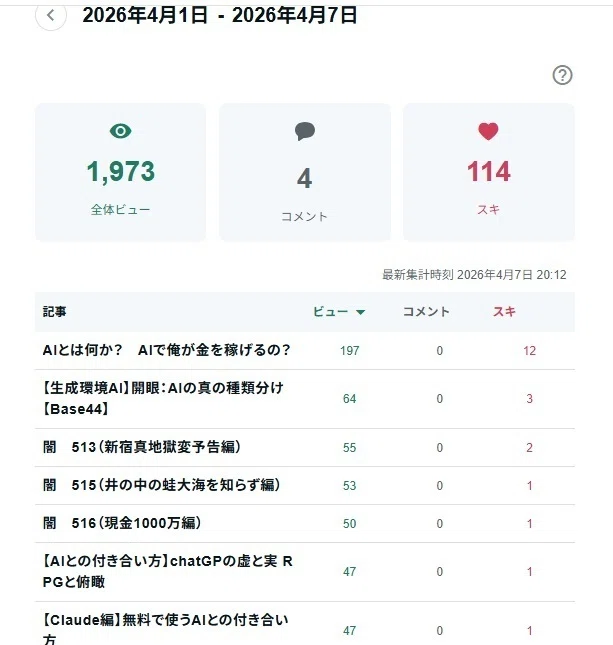Open article 【生成環境AI】開眼 Base44
The image size is (613, 645).
pyautogui.click(x=163, y=398)
